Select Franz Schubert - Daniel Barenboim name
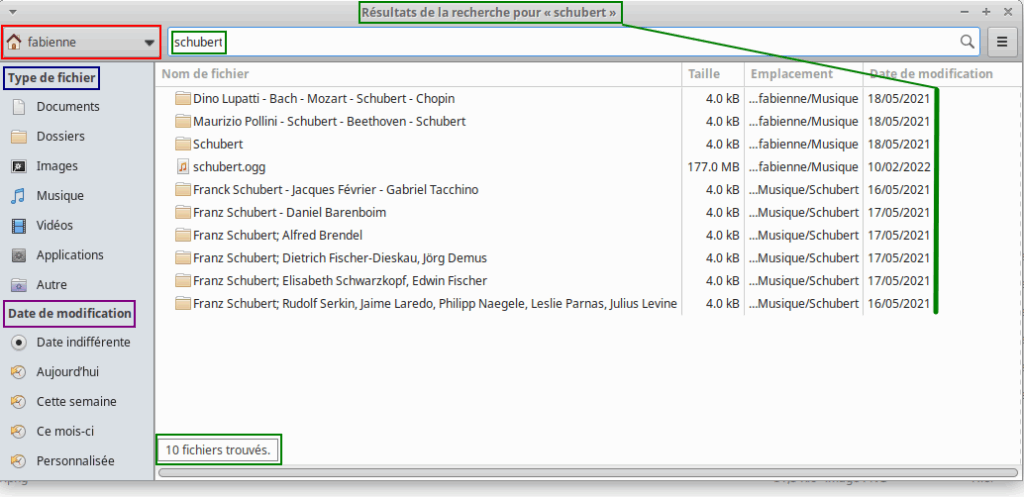The height and width of the screenshot is (497, 1024). click(289, 212)
